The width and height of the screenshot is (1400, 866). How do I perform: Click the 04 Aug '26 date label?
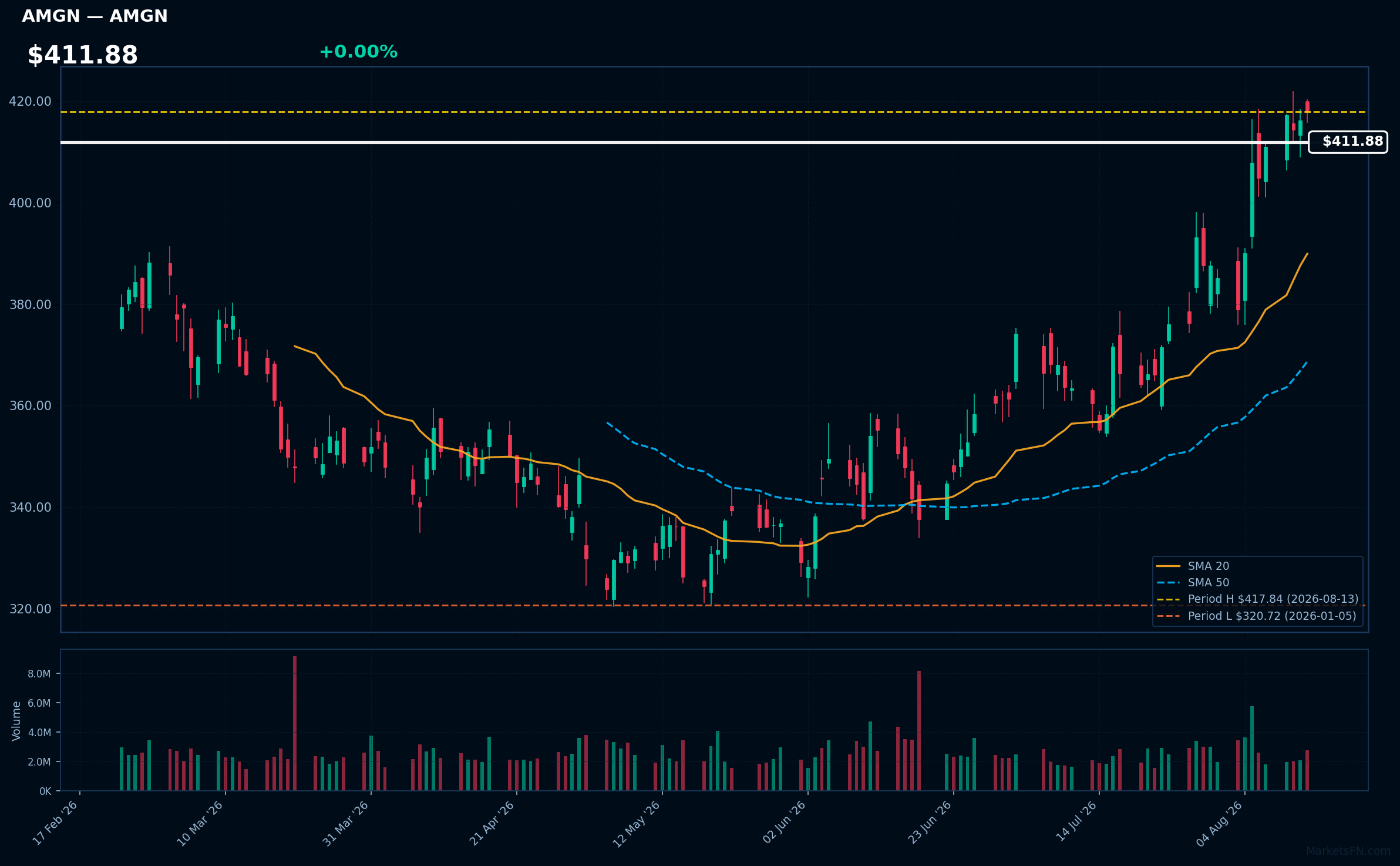point(1220,823)
